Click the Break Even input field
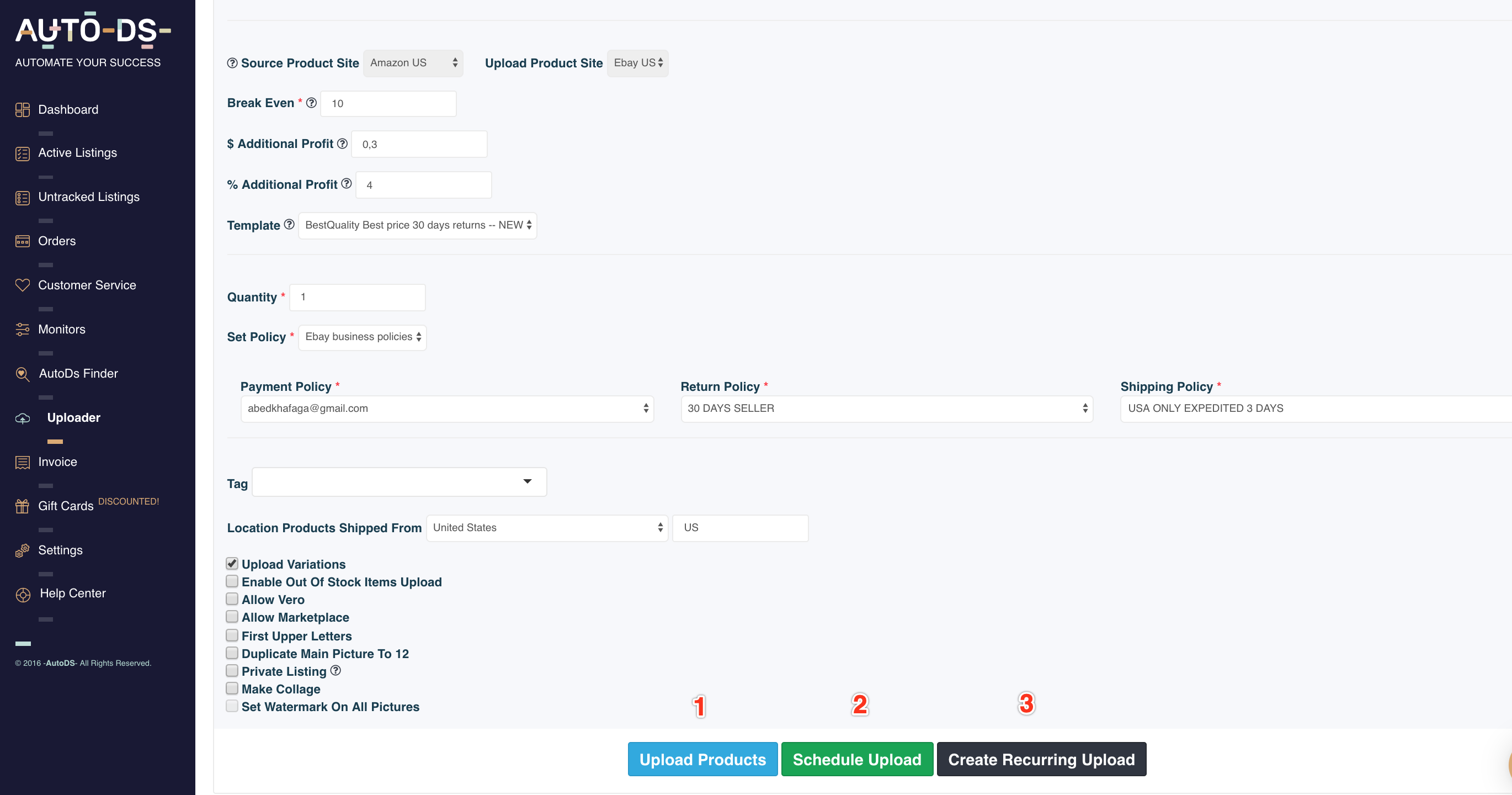This screenshot has height=795, width=1512. pyautogui.click(x=388, y=103)
